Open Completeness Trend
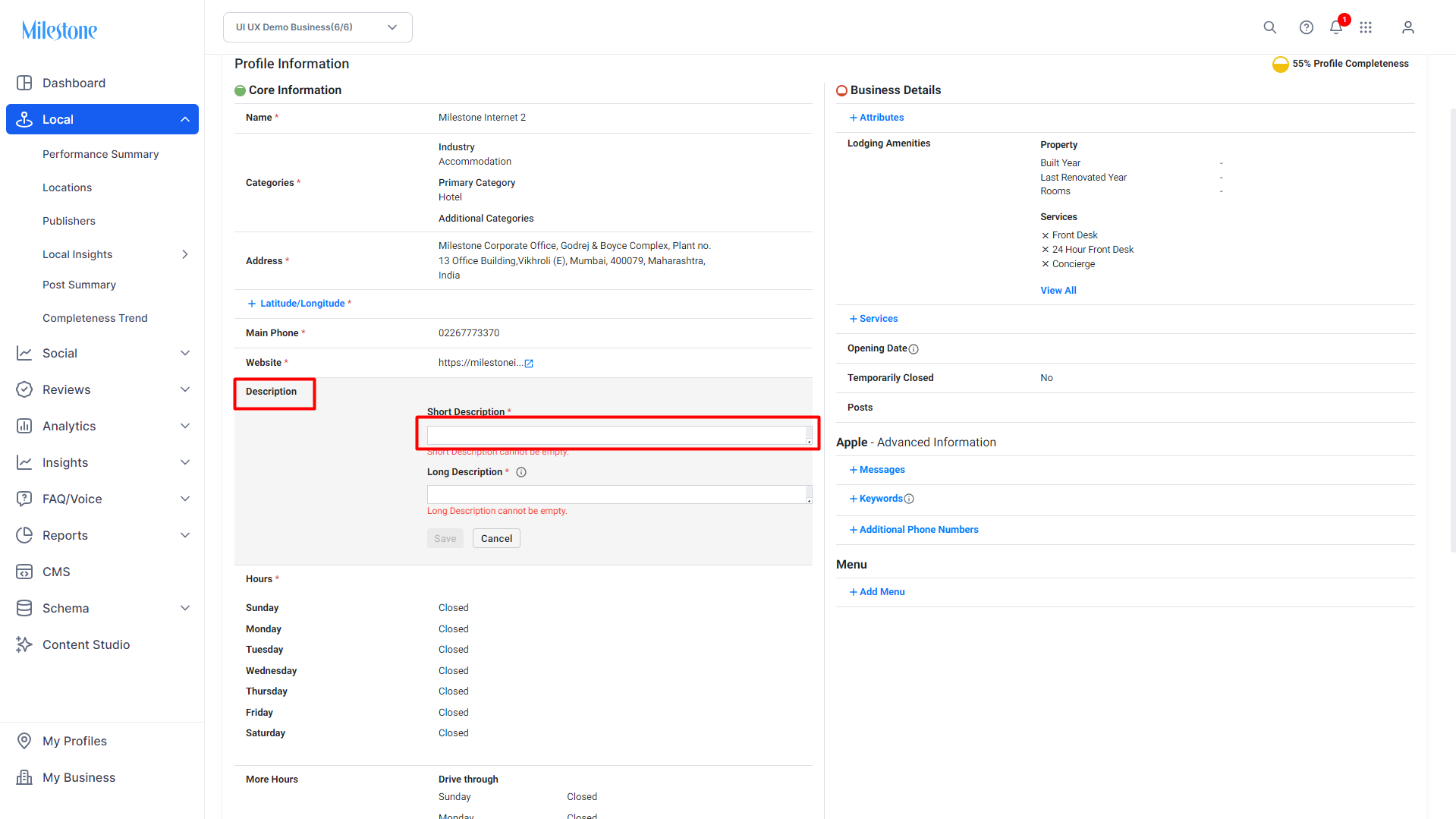This screenshot has width=1456, height=819. pos(95,318)
